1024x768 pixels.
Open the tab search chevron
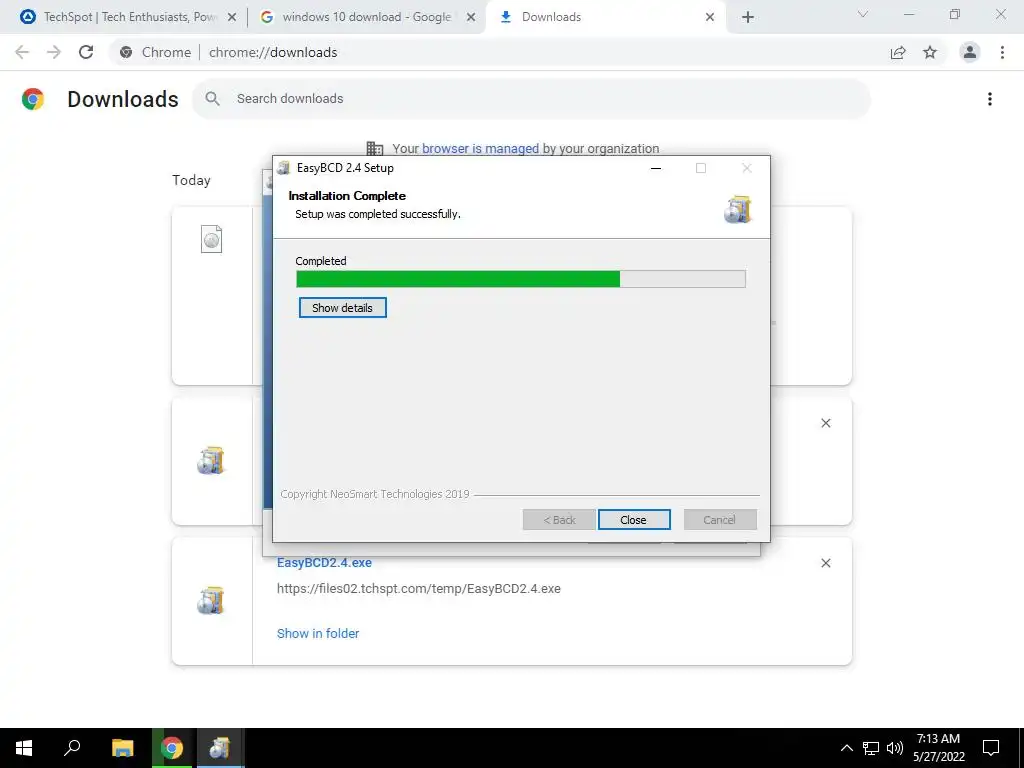click(863, 14)
